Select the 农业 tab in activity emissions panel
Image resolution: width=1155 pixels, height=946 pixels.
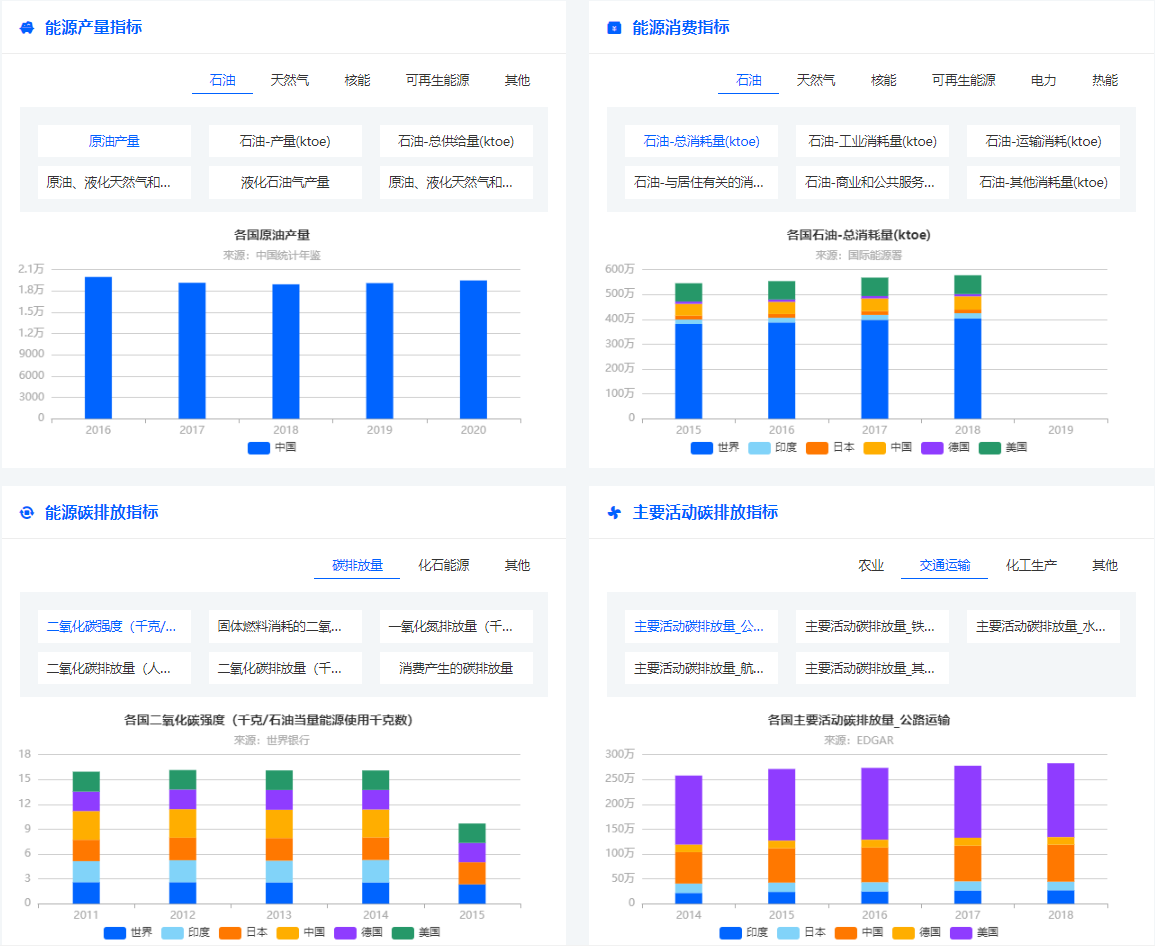click(871, 564)
